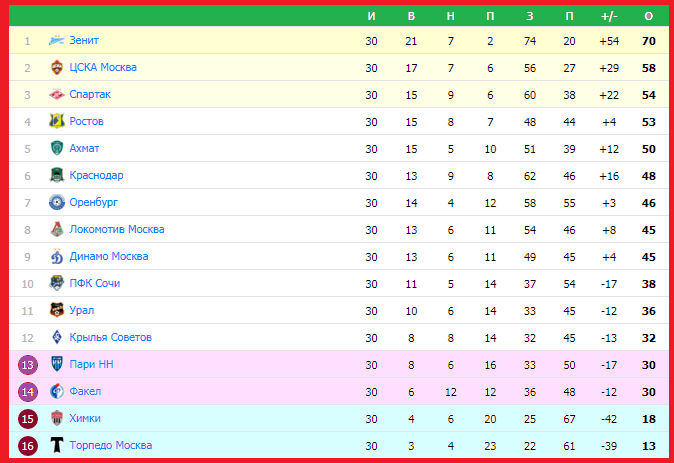Viewport: 674px width, 463px height.
Task: Click the purple position 13 badge
Action: point(28,365)
